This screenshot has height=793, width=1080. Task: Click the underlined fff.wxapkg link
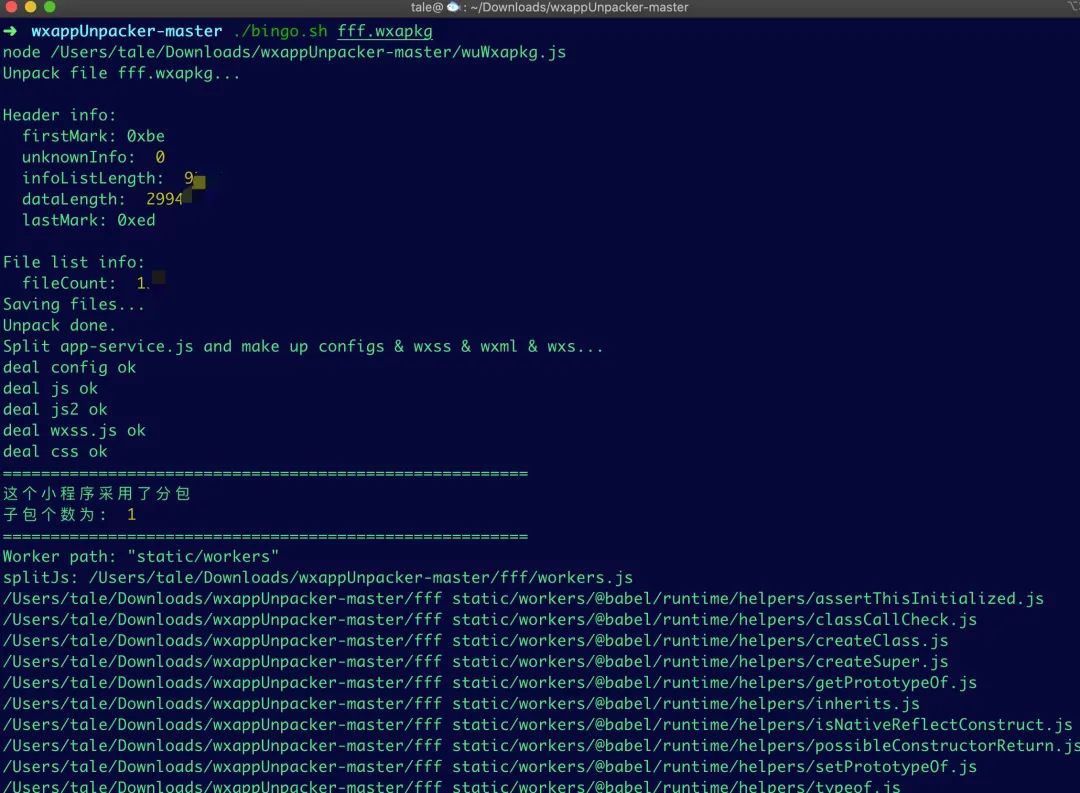384,31
